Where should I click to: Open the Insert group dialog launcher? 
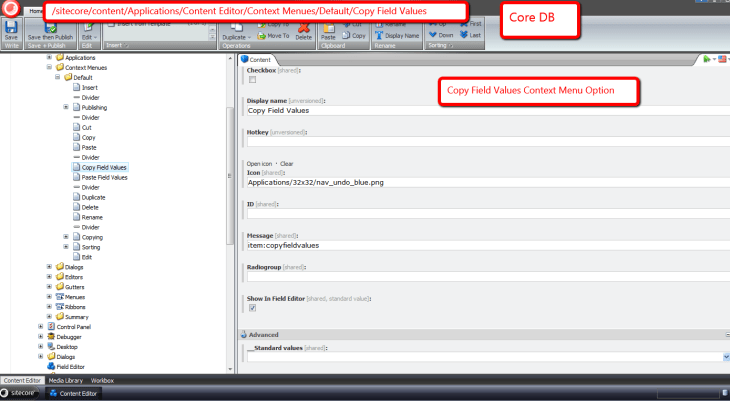click(127, 46)
